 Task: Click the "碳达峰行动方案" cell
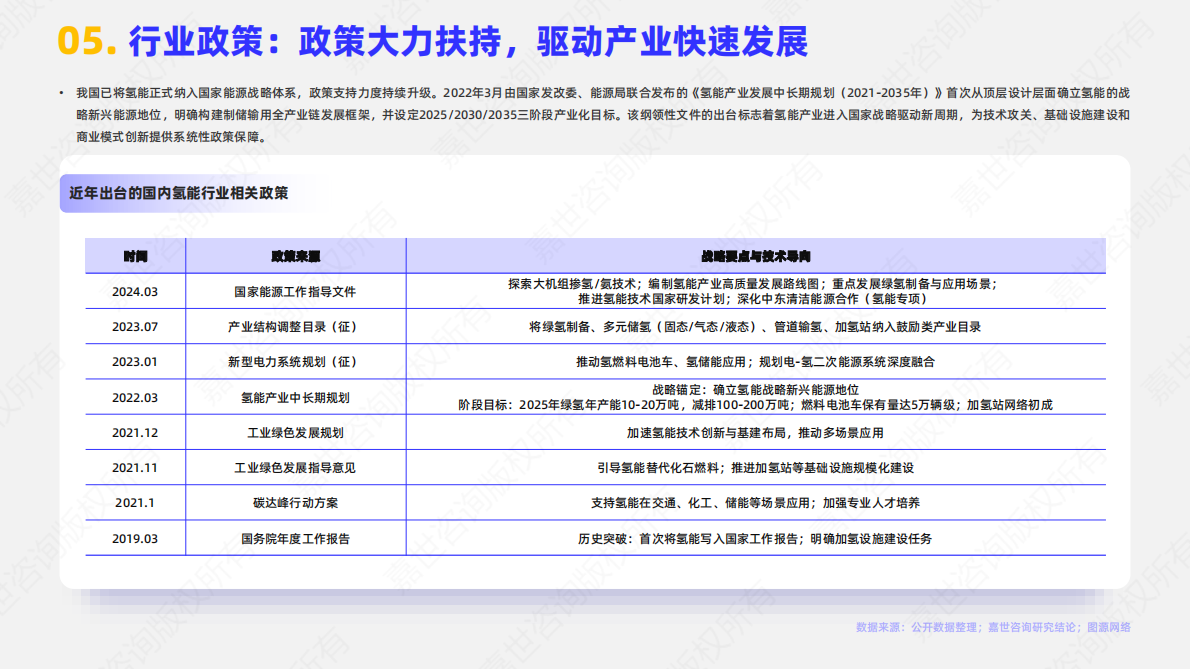(295, 503)
